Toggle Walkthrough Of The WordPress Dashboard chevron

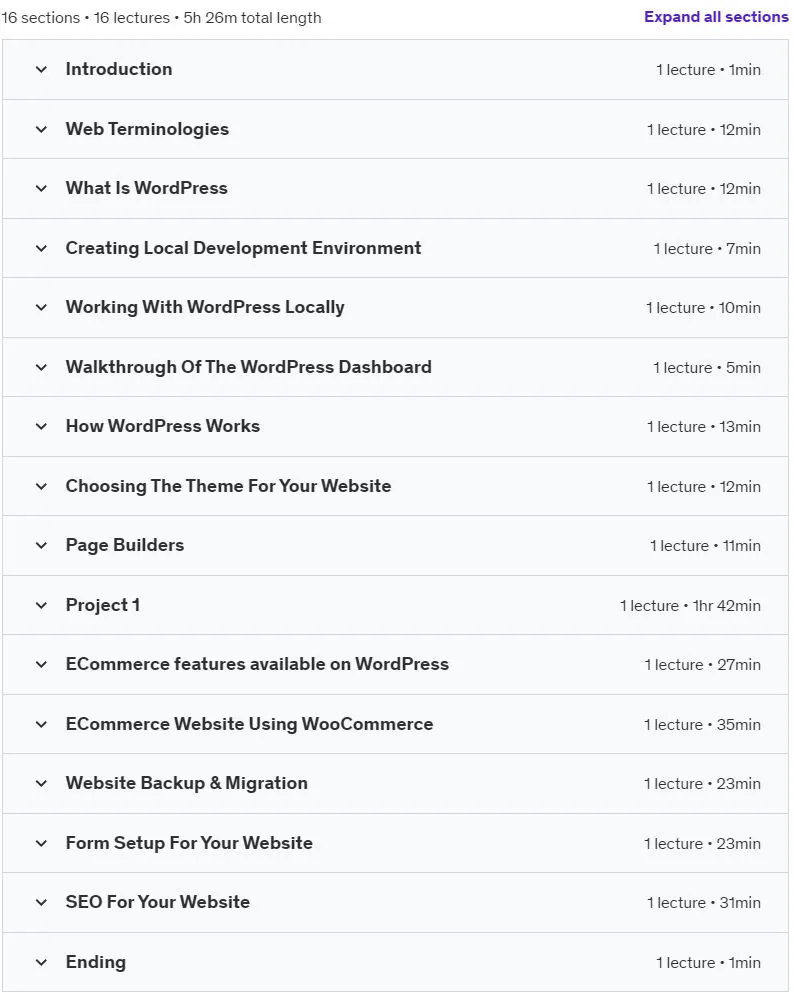(41, 367)
